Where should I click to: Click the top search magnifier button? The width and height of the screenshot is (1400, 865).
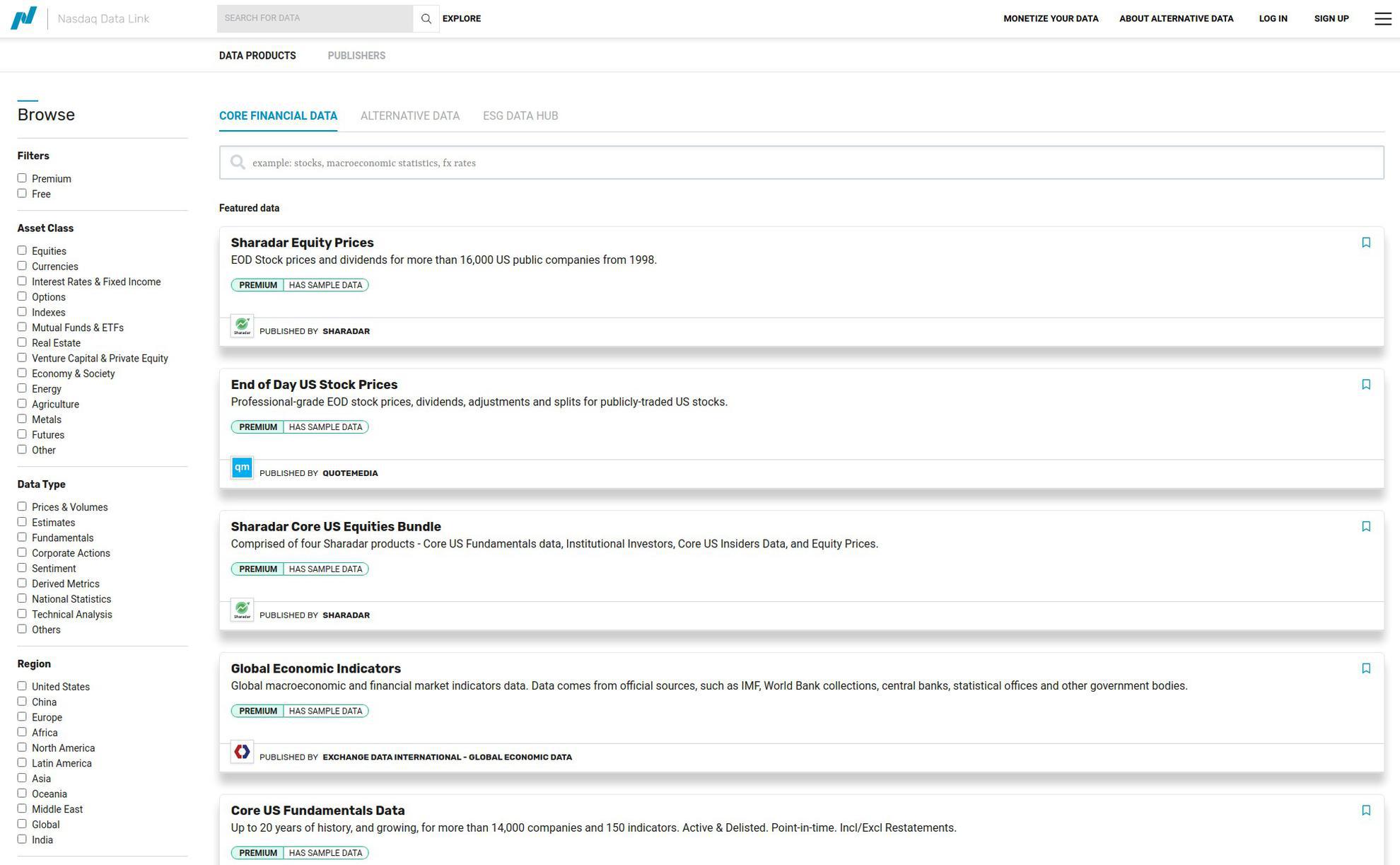click(x=426, y=18)
